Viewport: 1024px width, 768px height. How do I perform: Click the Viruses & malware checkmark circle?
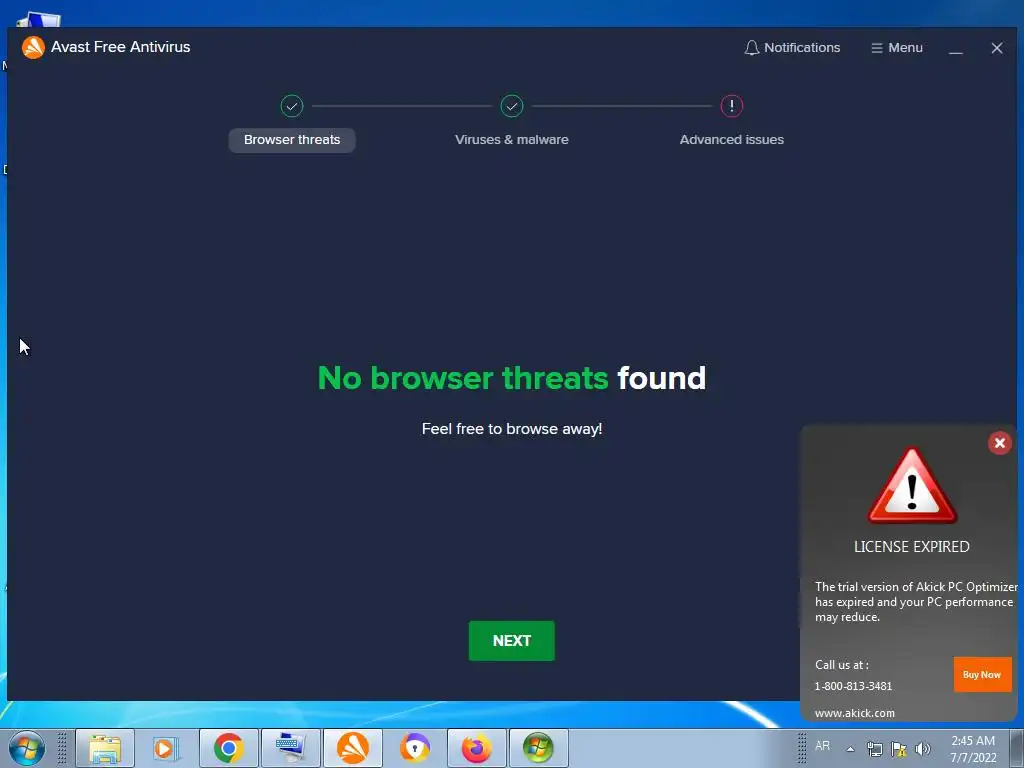click(511, 106)
